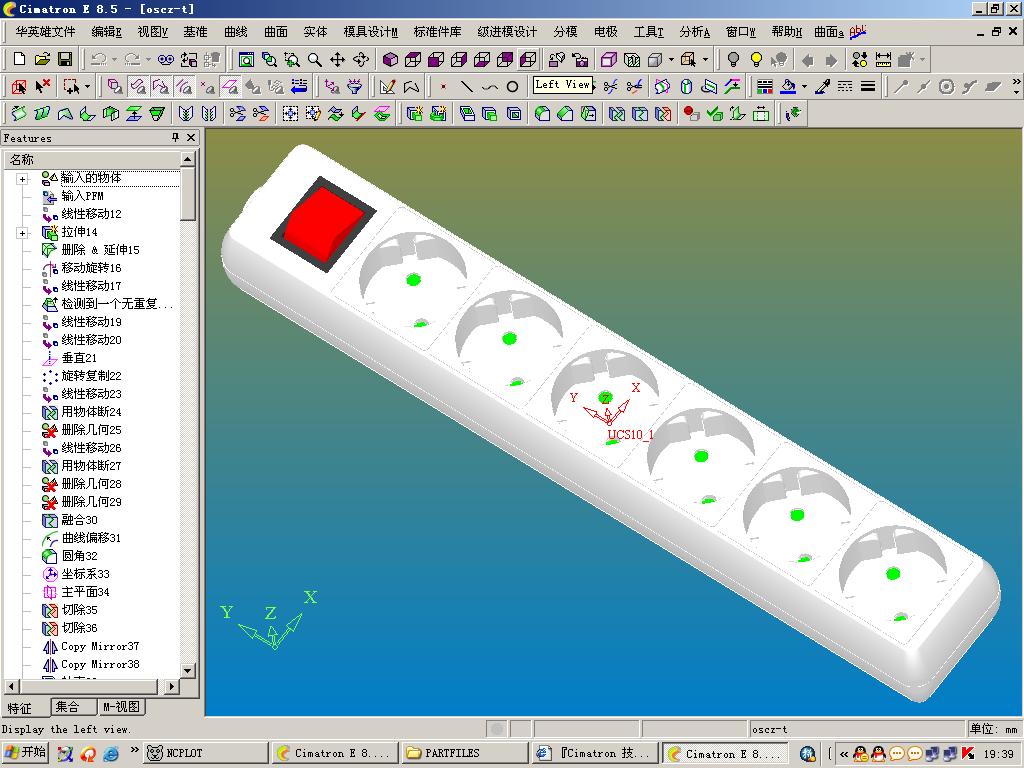Open the 编辑E menu
Viewport: 1024px width, 768px height.
tap(106, 31)
